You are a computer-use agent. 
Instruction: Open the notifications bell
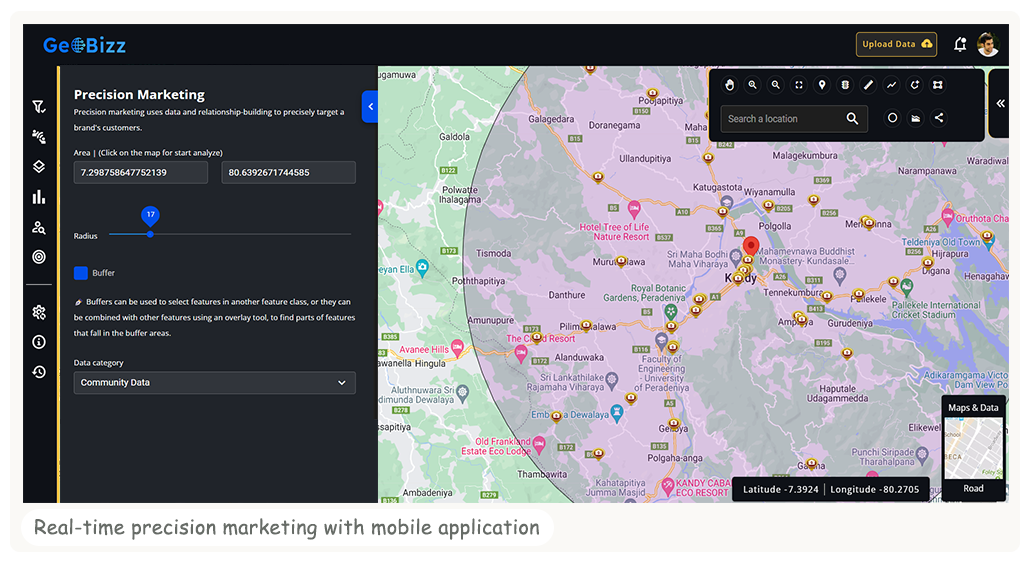coord(960,45)
